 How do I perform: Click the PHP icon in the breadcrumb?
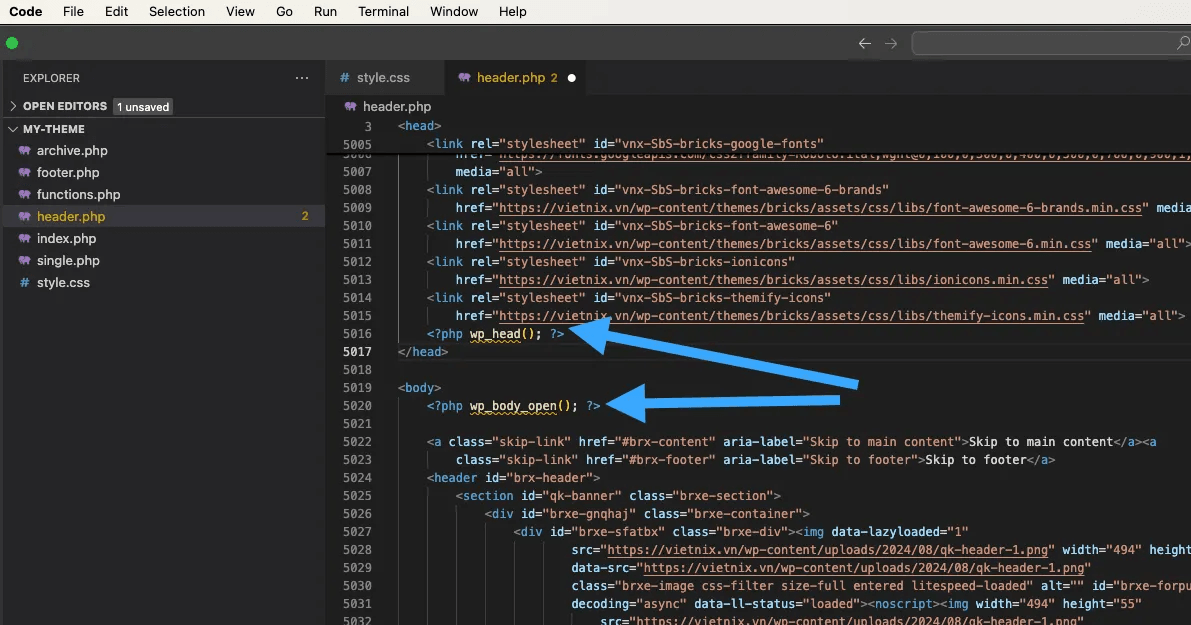click(x=350, y=106)
